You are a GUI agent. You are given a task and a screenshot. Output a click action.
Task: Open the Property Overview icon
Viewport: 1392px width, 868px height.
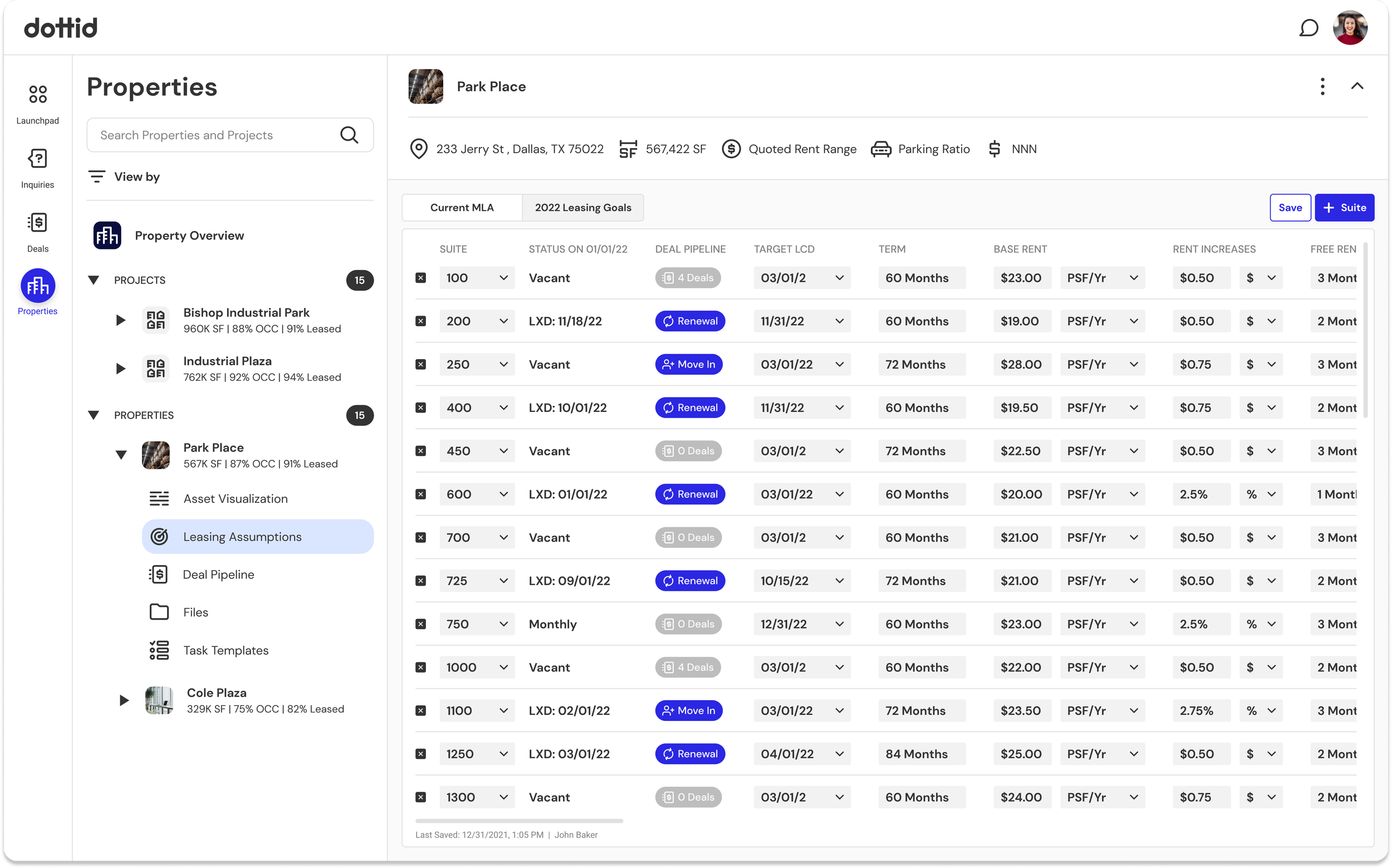[107, 236]
